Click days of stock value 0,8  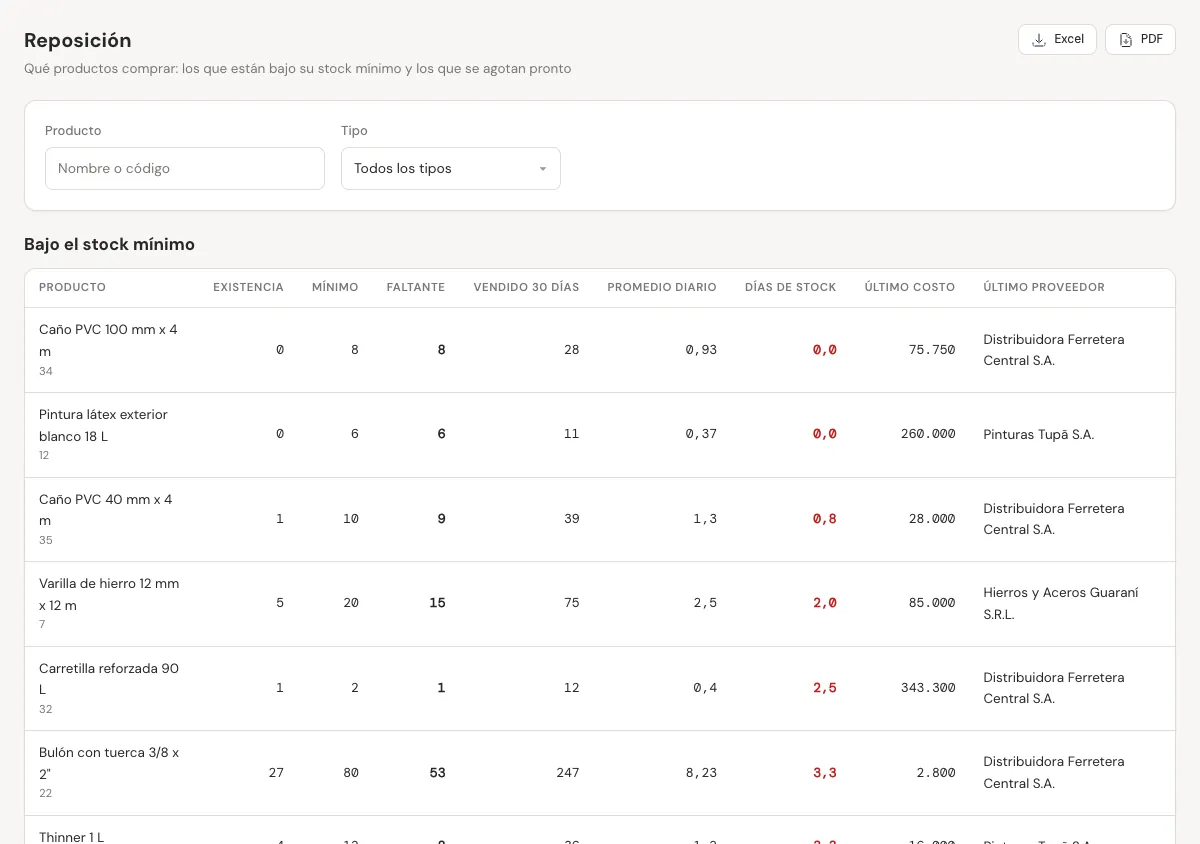pyautogui.click(x=825, y=519)
